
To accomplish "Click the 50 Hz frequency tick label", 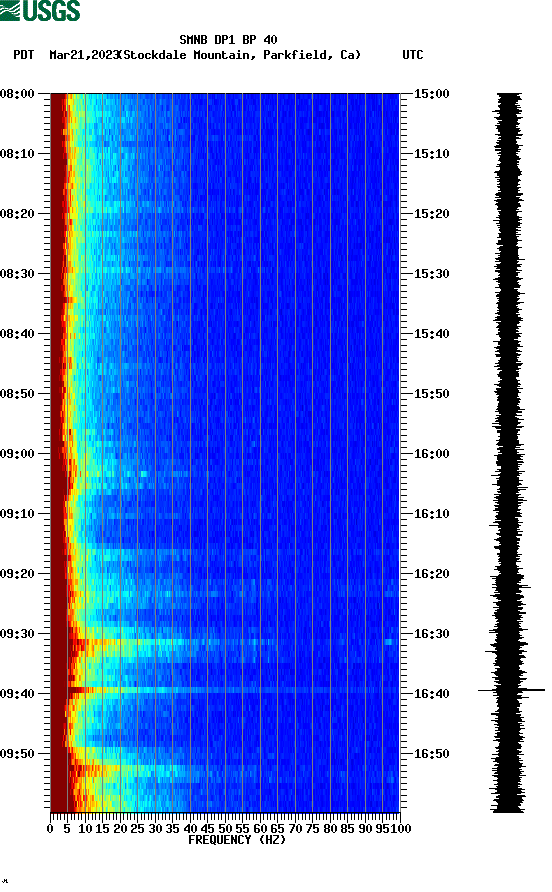I will (x=225, y=829).
